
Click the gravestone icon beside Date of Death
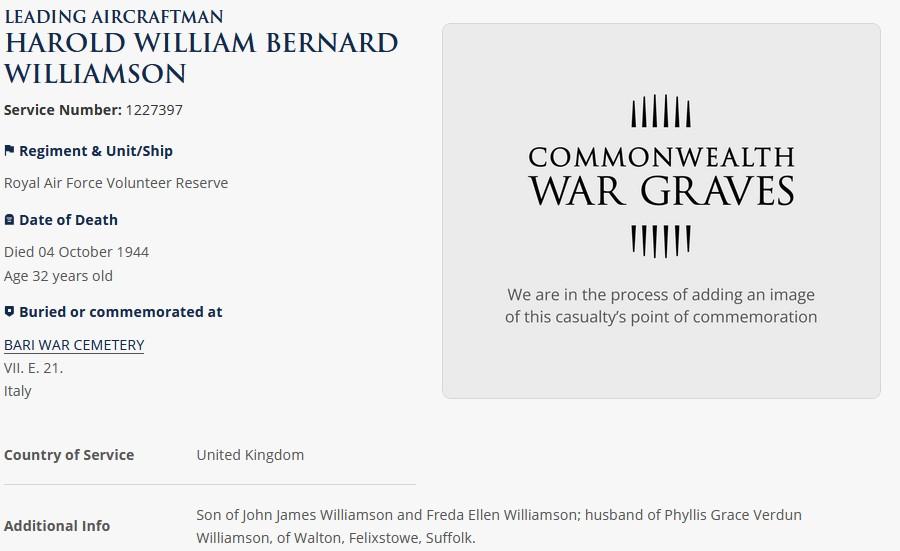[9, 220]
